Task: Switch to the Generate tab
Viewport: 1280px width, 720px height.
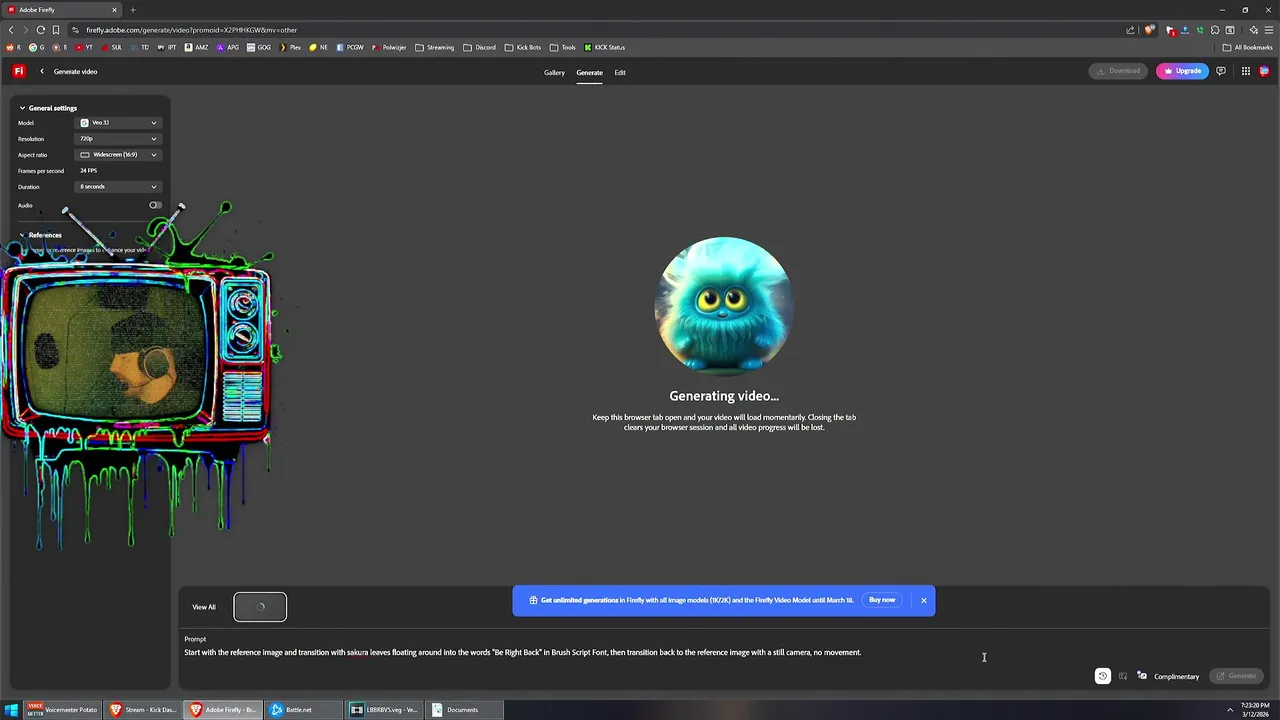Action: click(x=589, y=72)
